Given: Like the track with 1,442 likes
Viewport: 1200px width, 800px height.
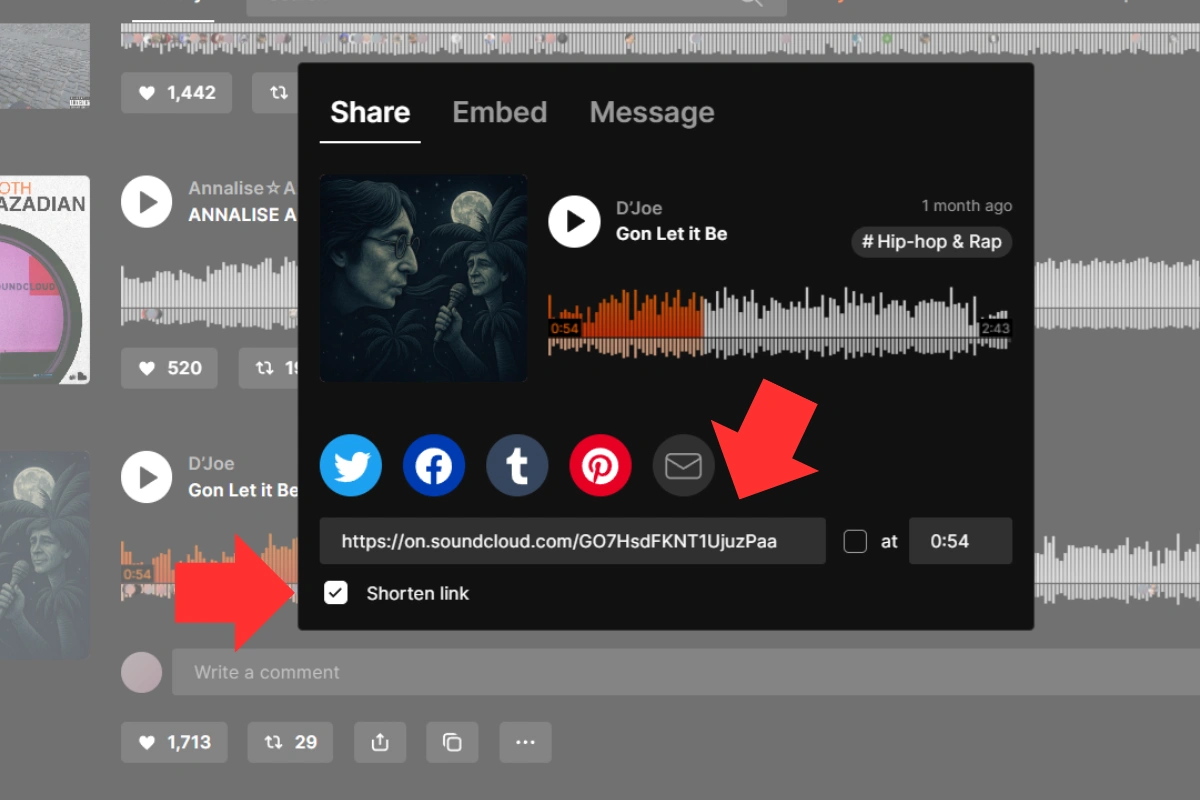Looking at the screenshot, I should tap(177, 93).
